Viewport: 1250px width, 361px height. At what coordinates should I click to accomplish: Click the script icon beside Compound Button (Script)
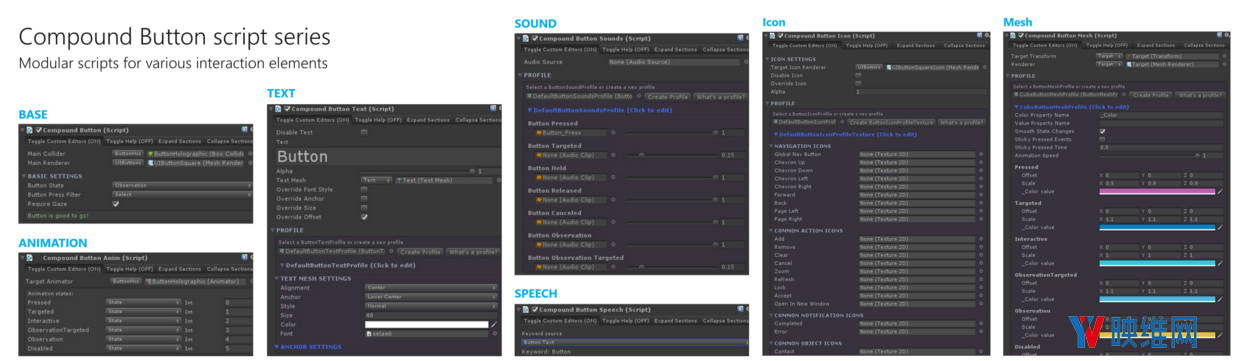[x=30, y=130]
